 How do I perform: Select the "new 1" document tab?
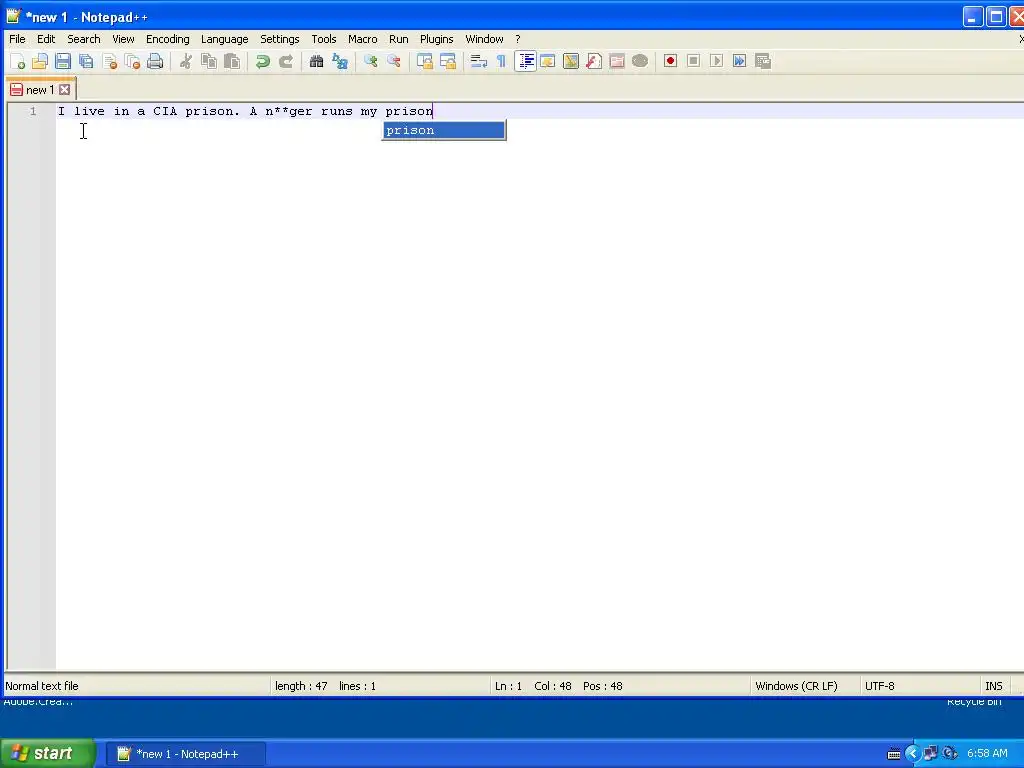(x=40, y=89)
